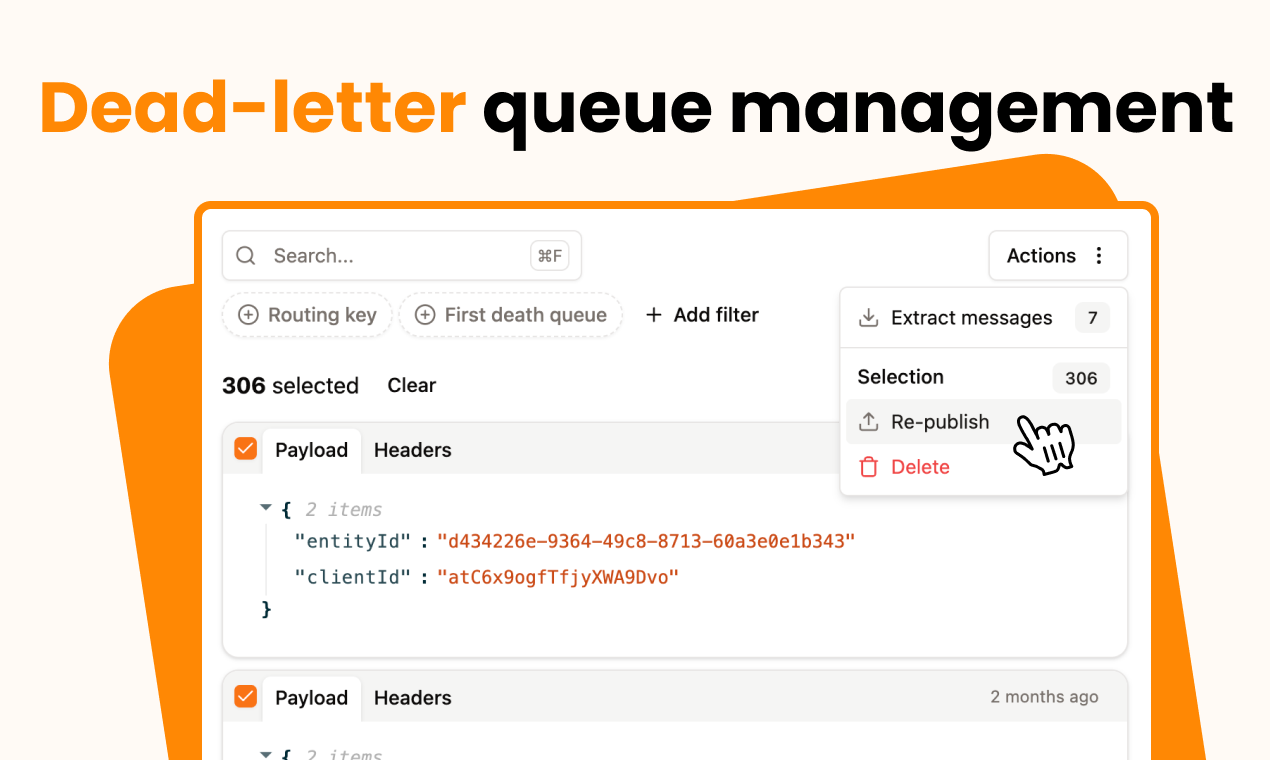Viewport: 1270px width, 760px height.
Task: Click the Re-publish upload icon
Action: point(868,422)
